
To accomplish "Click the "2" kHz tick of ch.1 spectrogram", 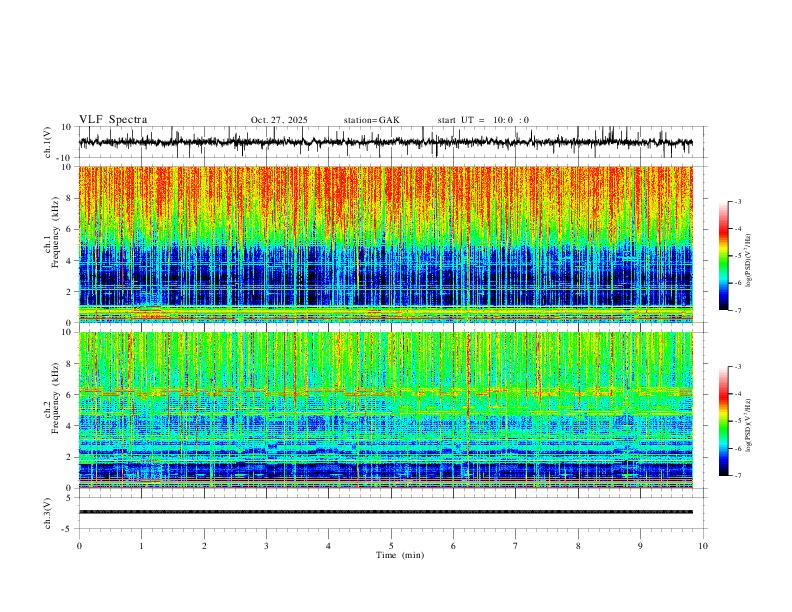I will click(70, 291).
